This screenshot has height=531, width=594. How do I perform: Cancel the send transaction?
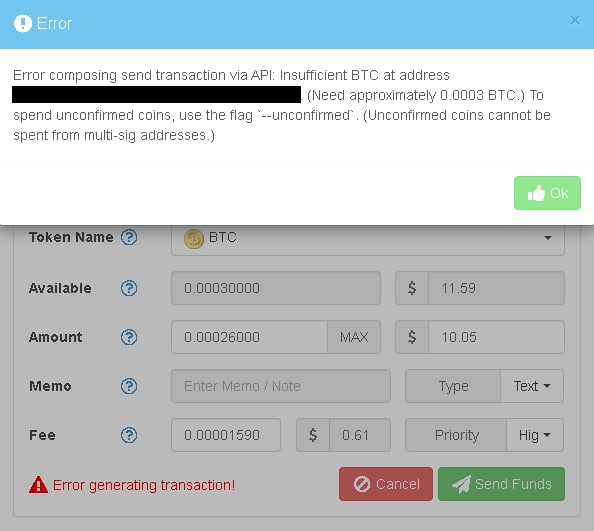[x=386, y=484]
